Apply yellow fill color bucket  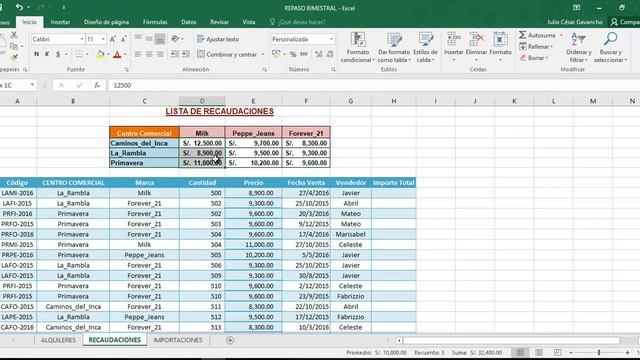tap(100, 54)
